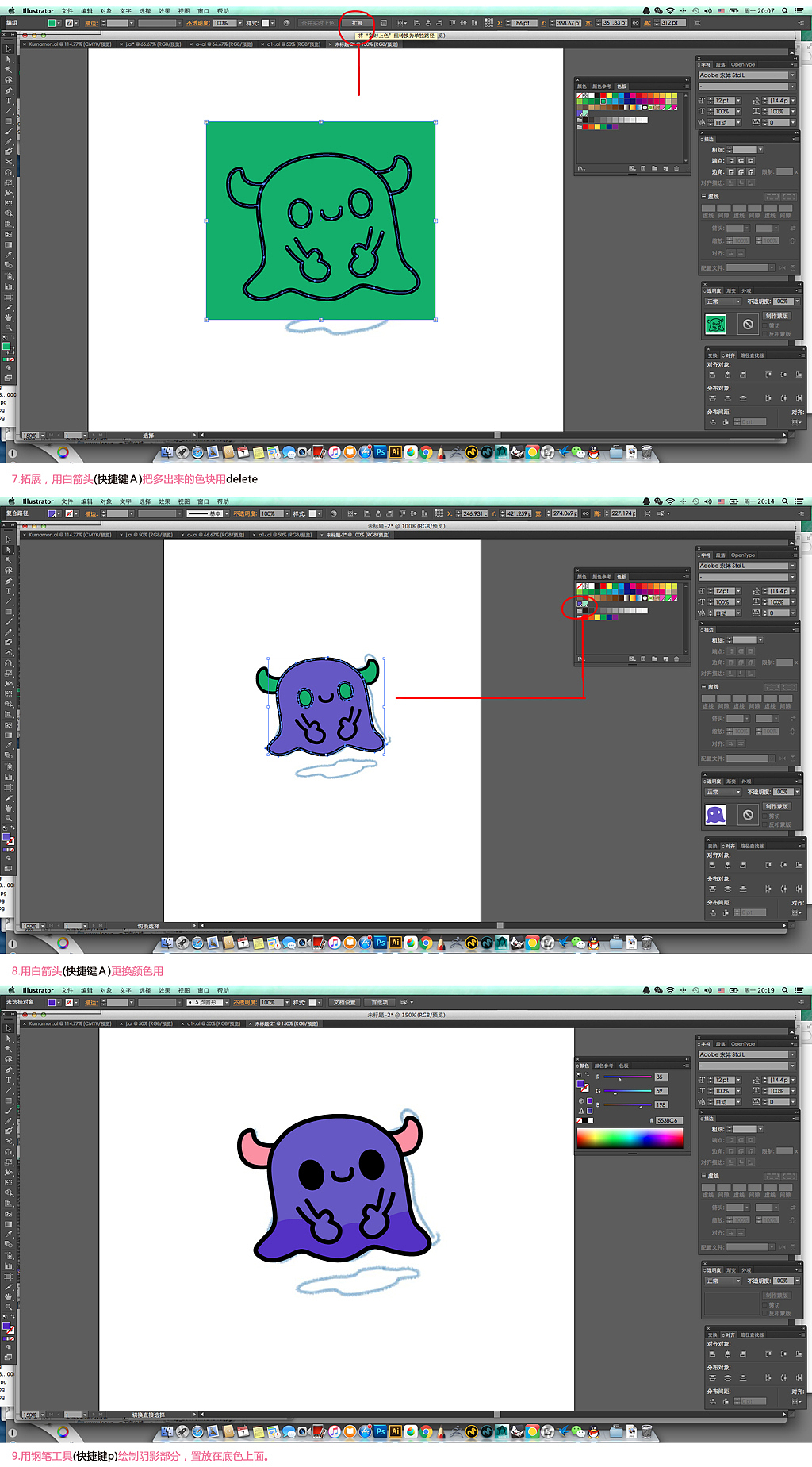This screenshot has width=812, height=1467.
Task: Open Swatch Libraries menu in top Swatches panel
Action: (x=581, y=168)
